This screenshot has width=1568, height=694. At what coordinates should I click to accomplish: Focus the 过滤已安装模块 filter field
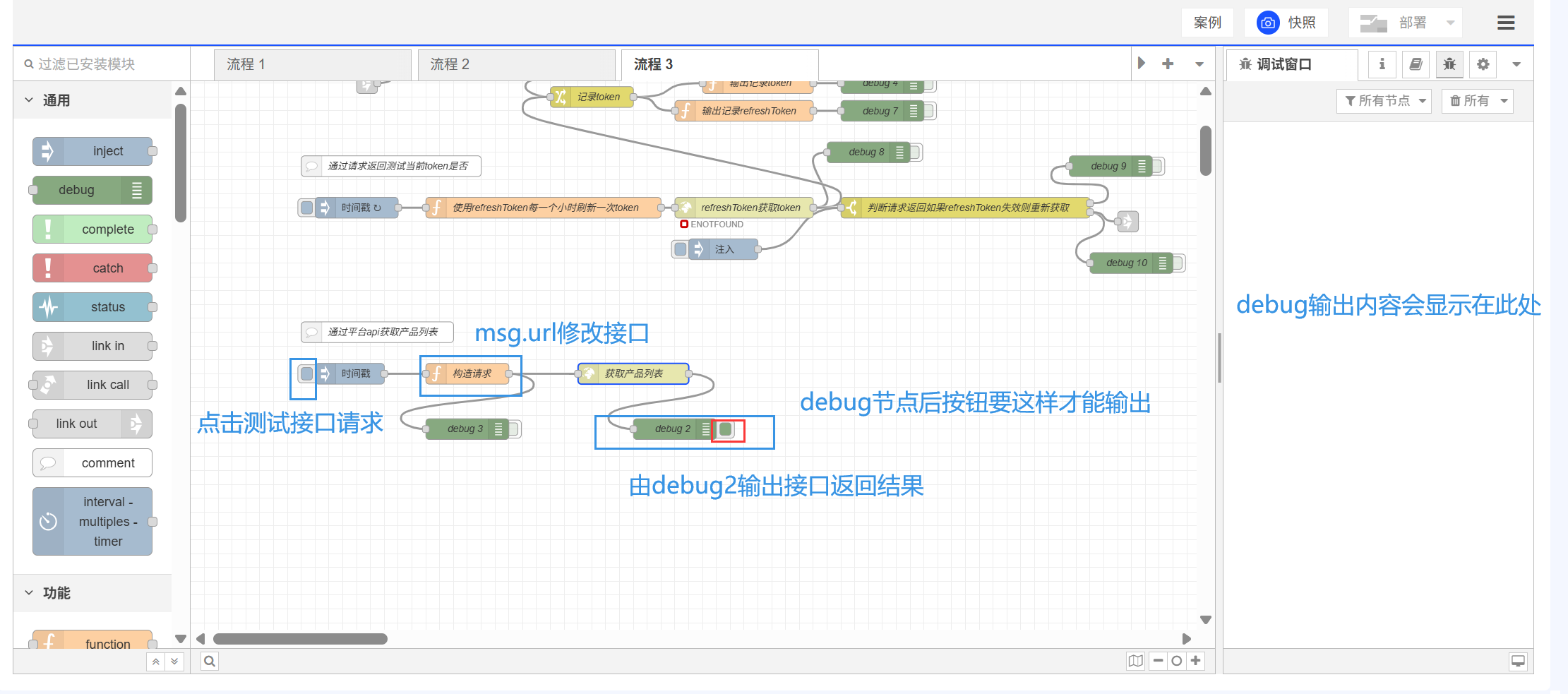(102, 64)
